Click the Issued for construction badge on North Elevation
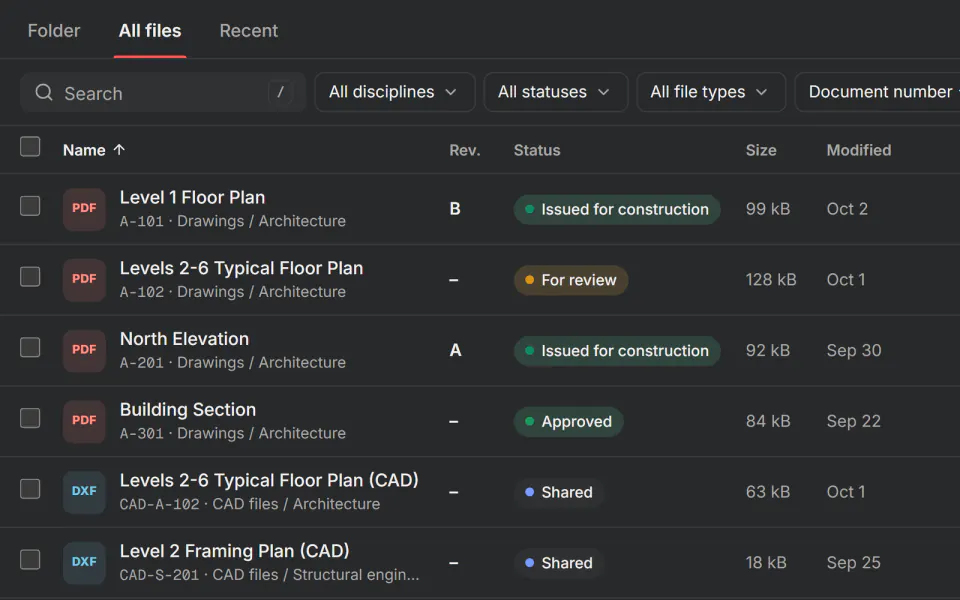 tap(617, 351)
